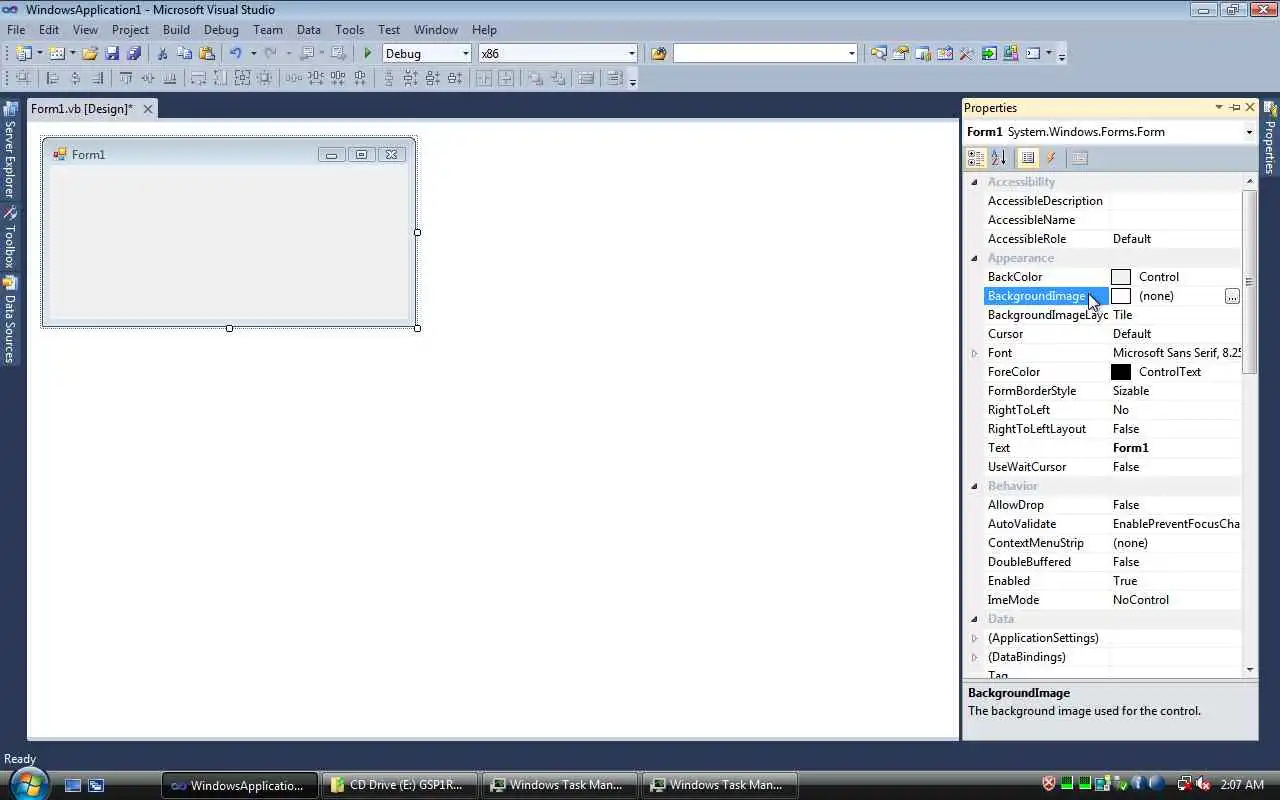Click the Align Tops layout icon

125,78
